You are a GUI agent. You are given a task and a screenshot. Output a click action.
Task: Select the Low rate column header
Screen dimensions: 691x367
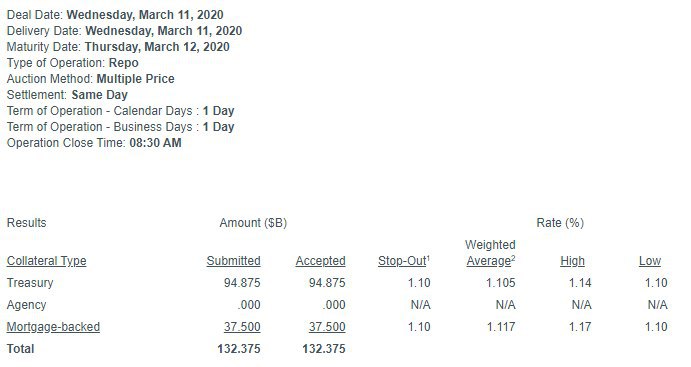coord(650,261)
